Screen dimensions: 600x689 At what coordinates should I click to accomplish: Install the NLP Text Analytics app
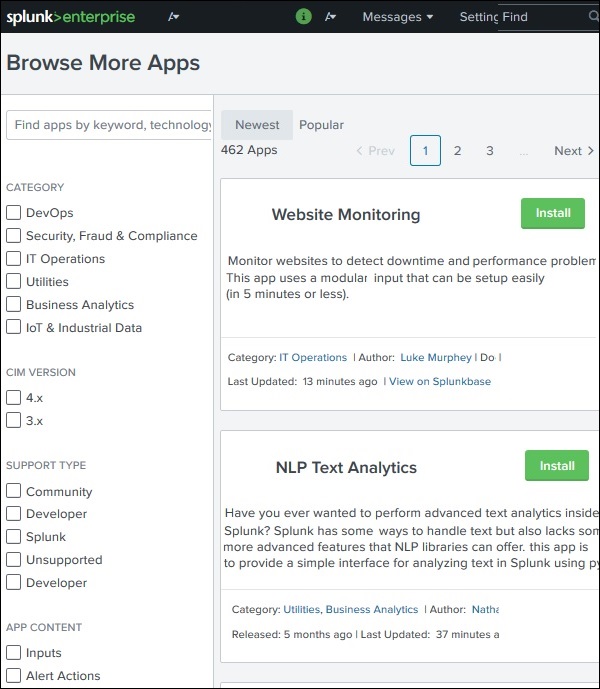[x=557, y=466]
